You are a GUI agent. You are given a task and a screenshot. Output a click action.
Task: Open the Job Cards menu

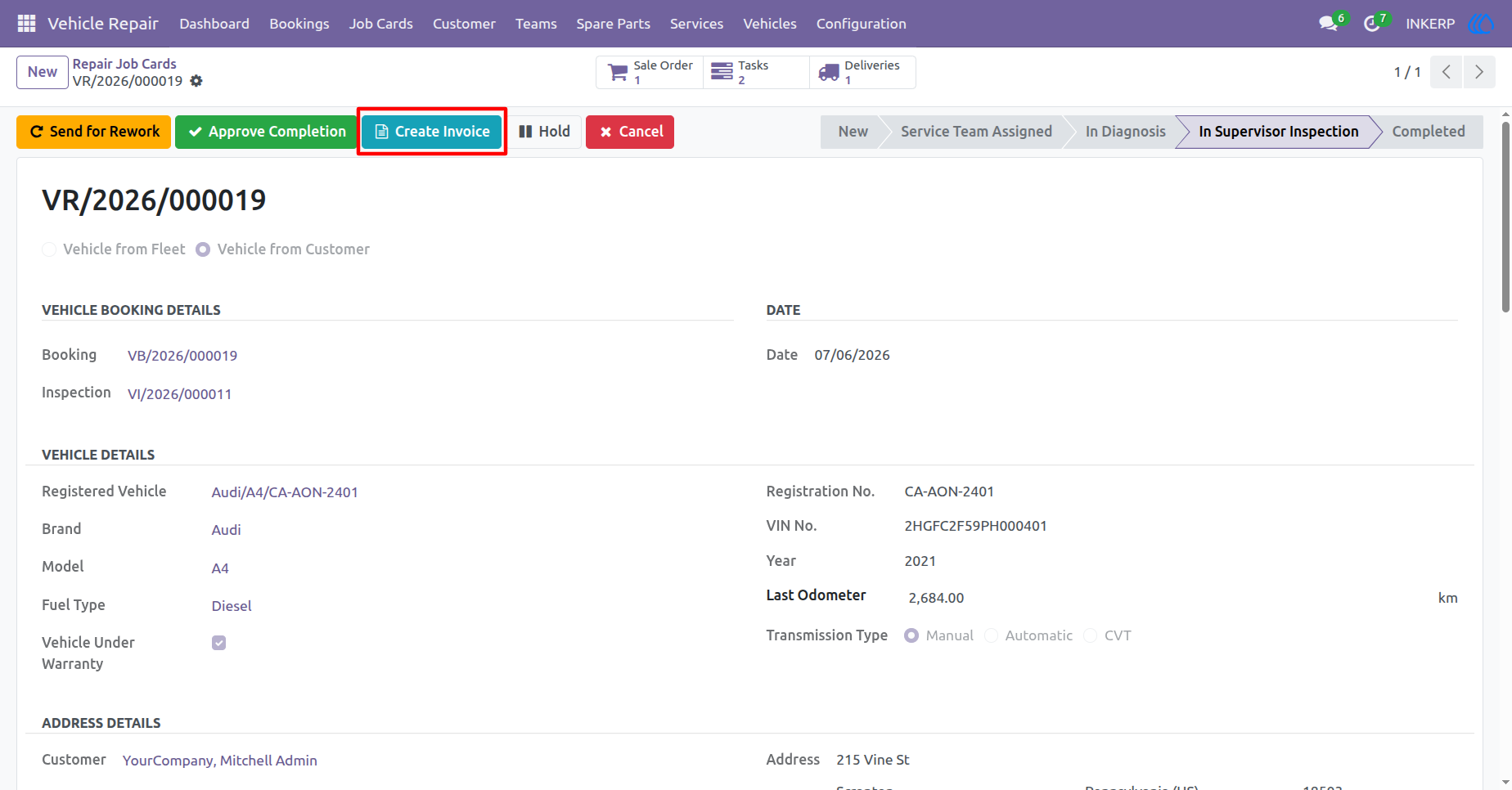coord(381,24)
